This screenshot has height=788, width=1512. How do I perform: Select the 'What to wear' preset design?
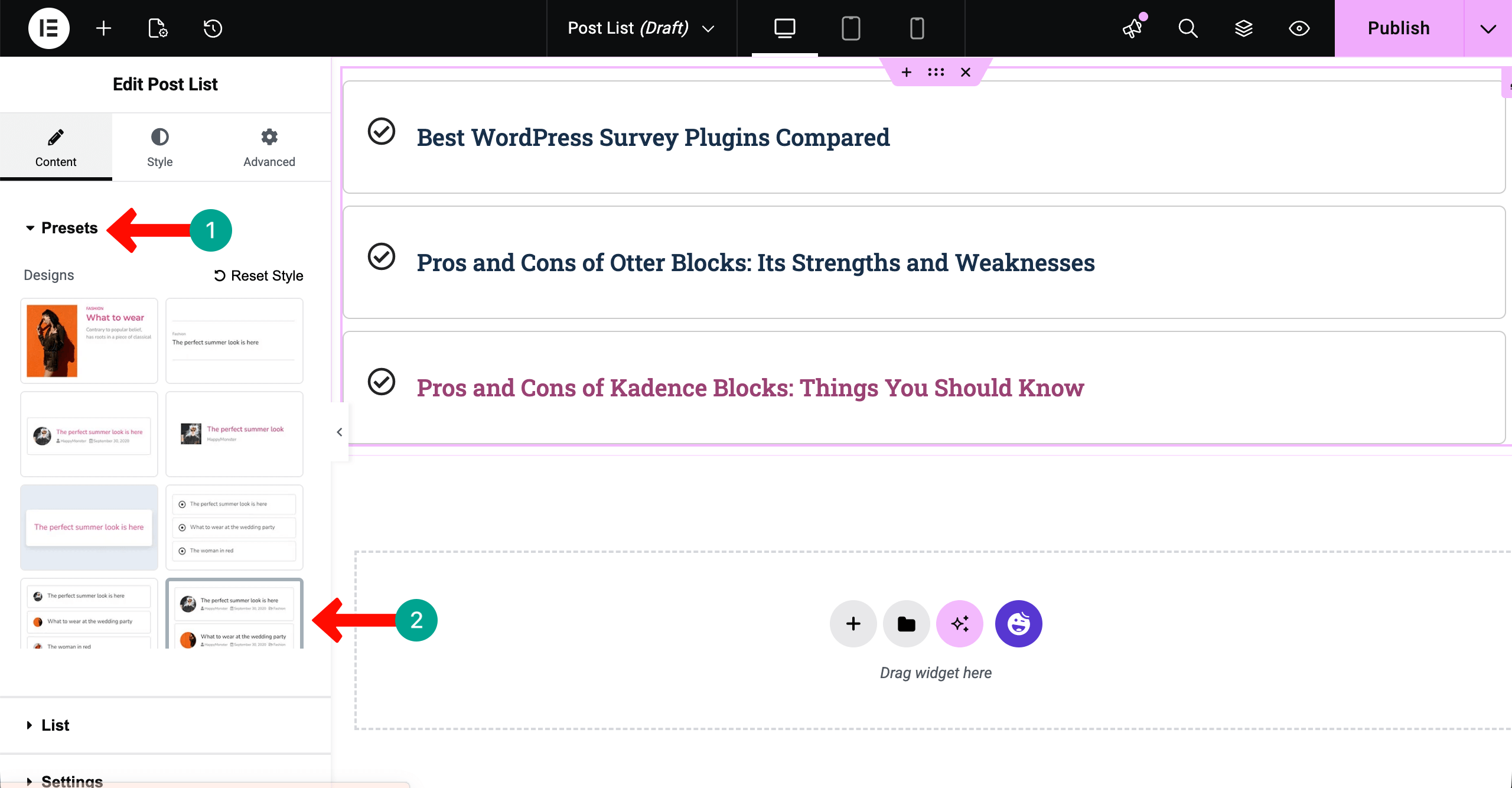pyautogui.click(x=89, y=341)
